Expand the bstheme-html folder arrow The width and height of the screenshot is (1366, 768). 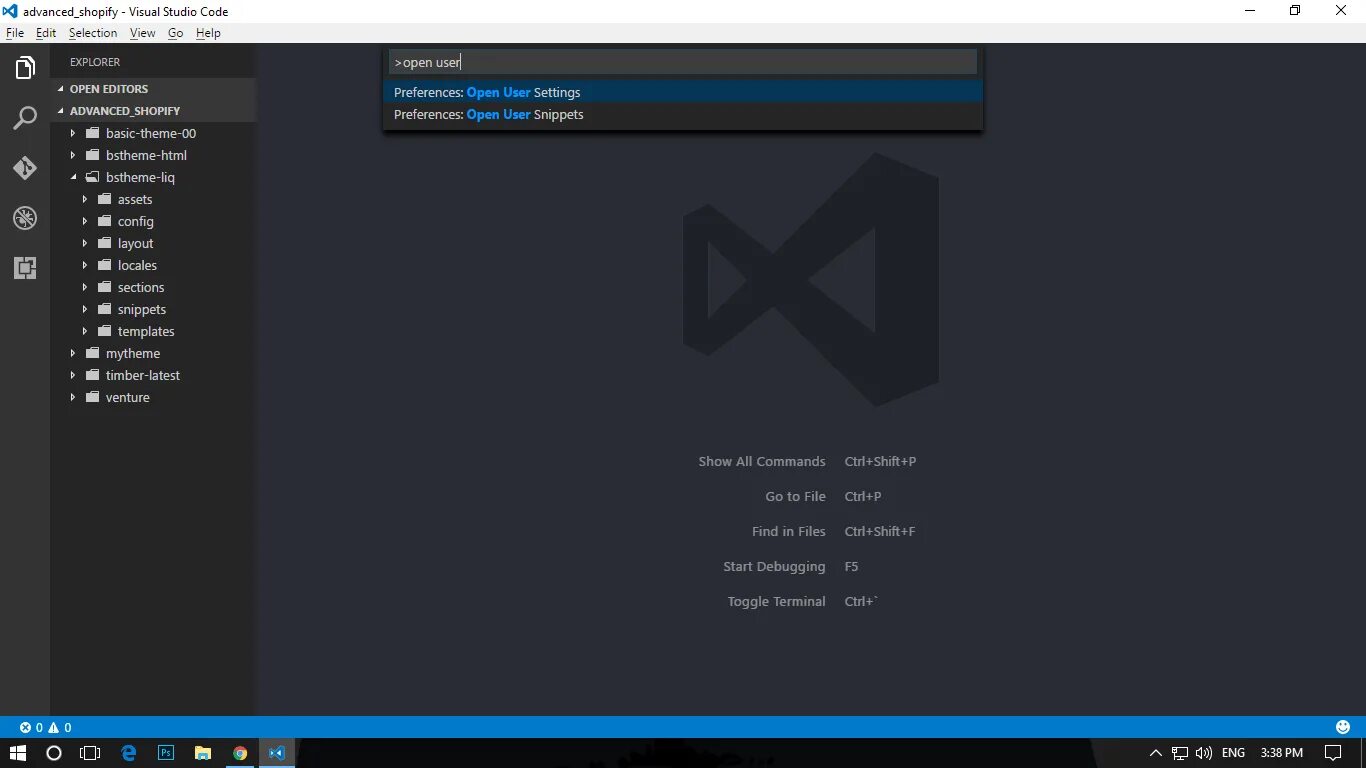[x=73, y=155]
